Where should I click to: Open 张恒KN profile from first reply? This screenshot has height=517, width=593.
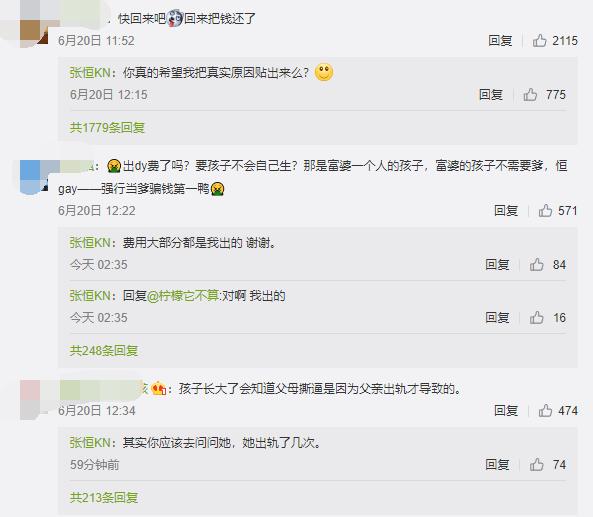(90, 73)
